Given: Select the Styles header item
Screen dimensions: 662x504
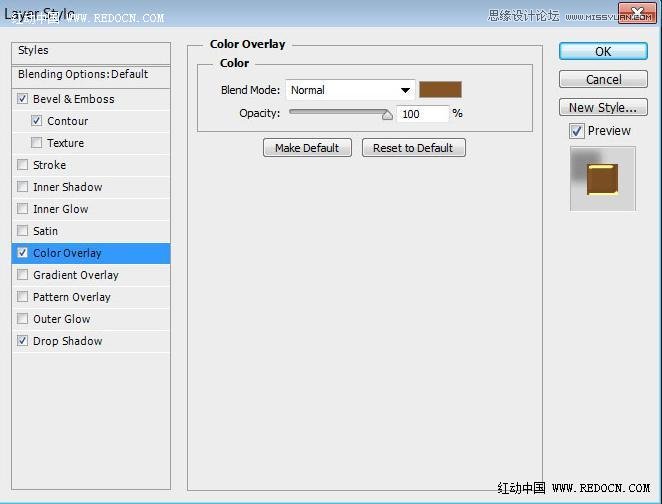Looking at the screenshot, I should [33, 50].
